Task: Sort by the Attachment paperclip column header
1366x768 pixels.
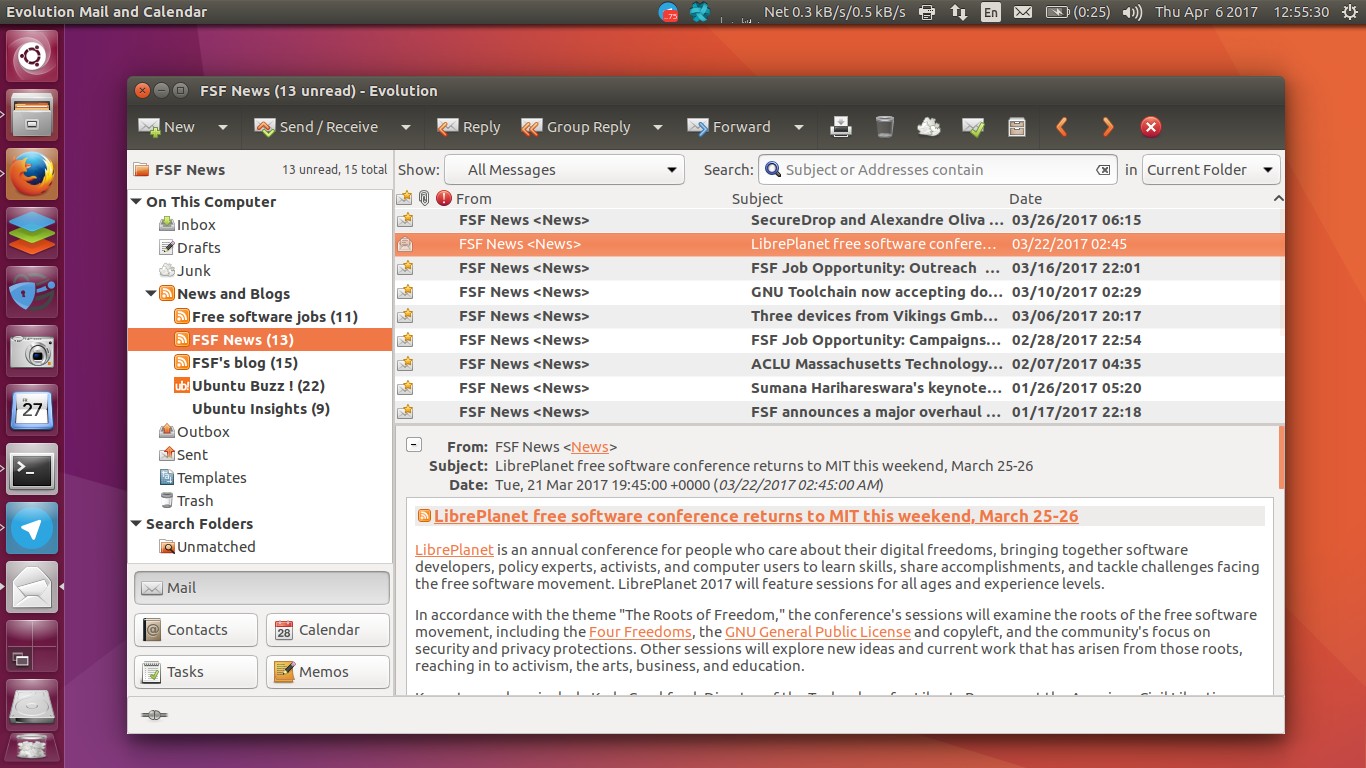Action: (x=424, y=199)
